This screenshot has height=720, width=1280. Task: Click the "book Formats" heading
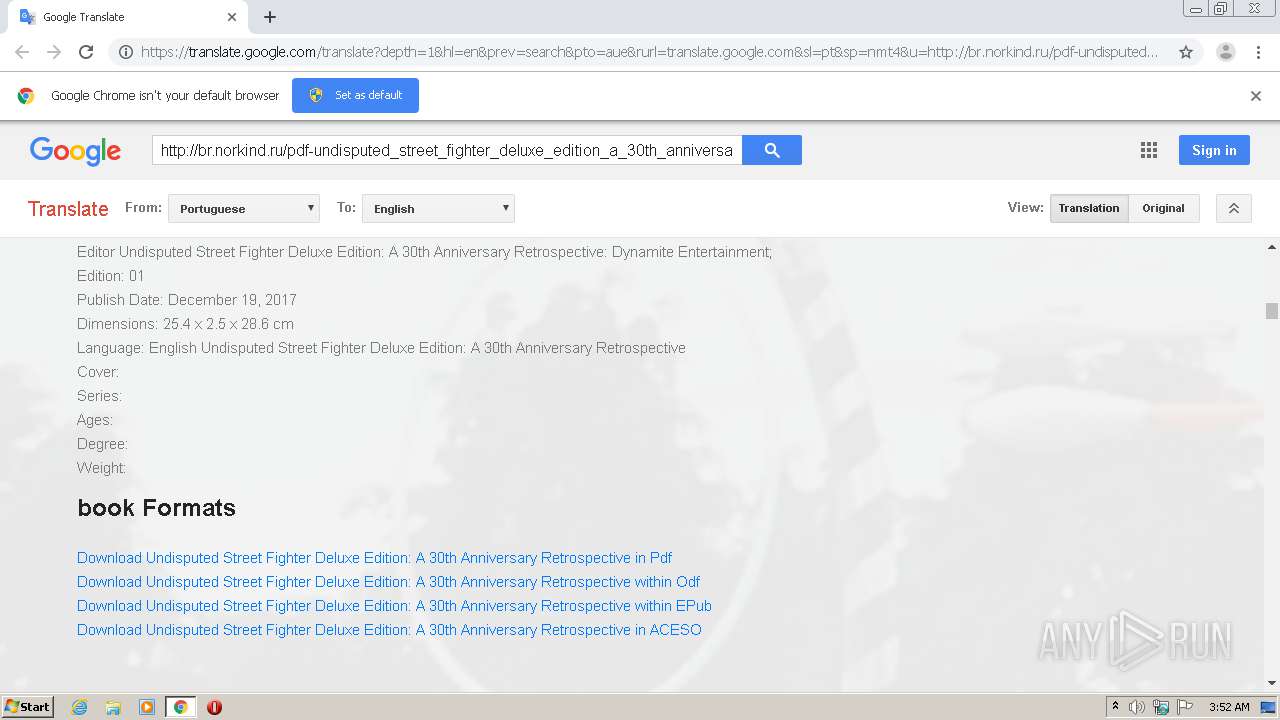click(x=157, y=508)
